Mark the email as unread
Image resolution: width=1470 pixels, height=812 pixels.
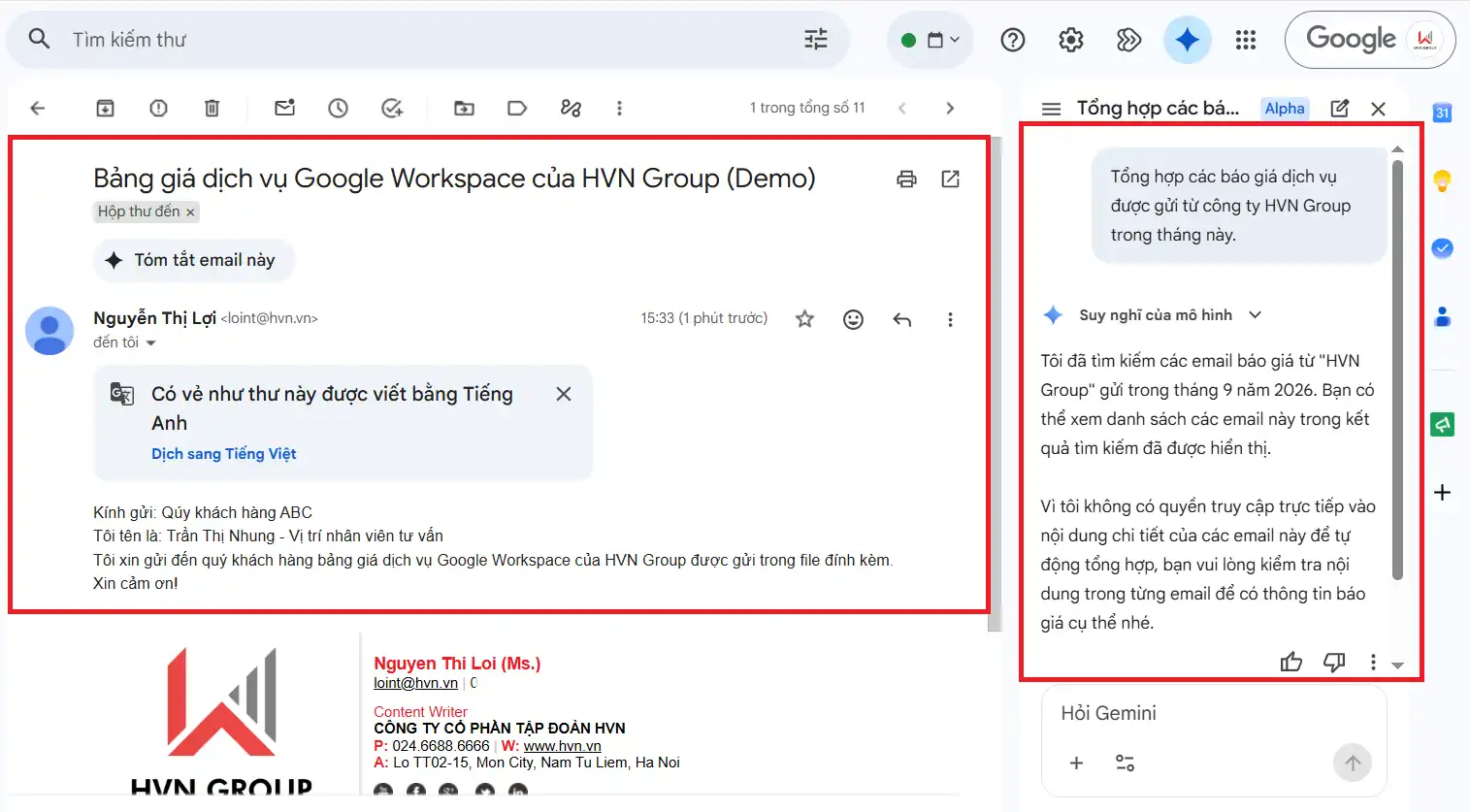[284, 108]
